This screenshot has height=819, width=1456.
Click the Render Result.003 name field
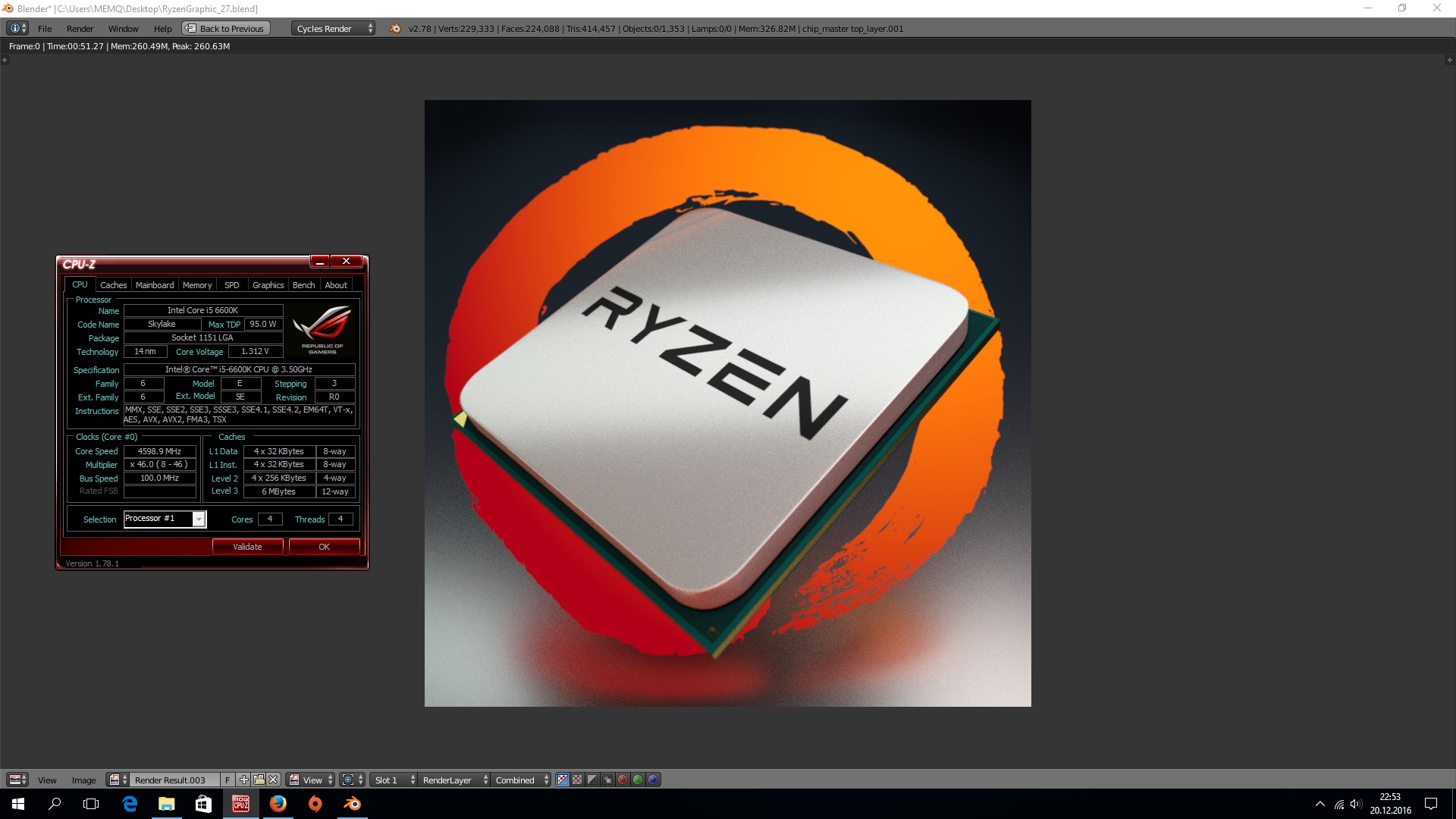point(174,780)
